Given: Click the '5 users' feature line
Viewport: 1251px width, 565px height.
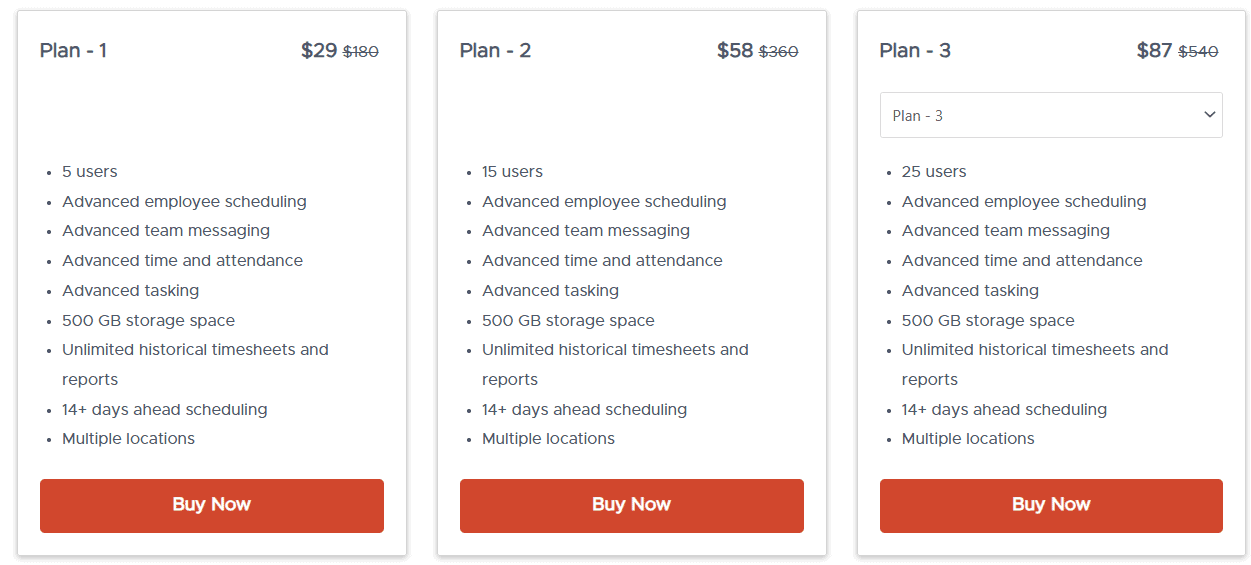Looking at the screenshot, I should 90,172.
